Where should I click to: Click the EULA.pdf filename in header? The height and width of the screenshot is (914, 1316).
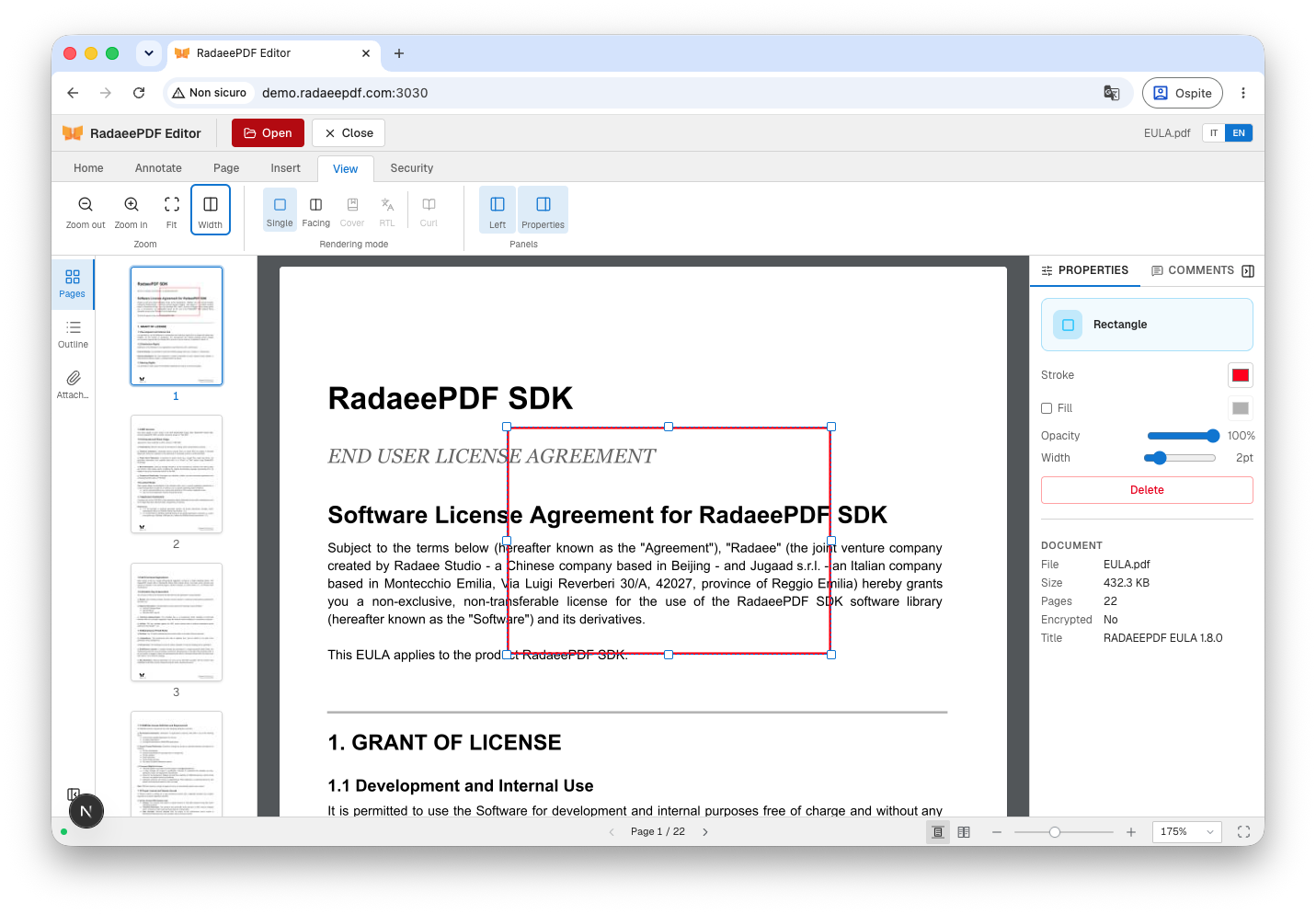(x=1167, y=133)
